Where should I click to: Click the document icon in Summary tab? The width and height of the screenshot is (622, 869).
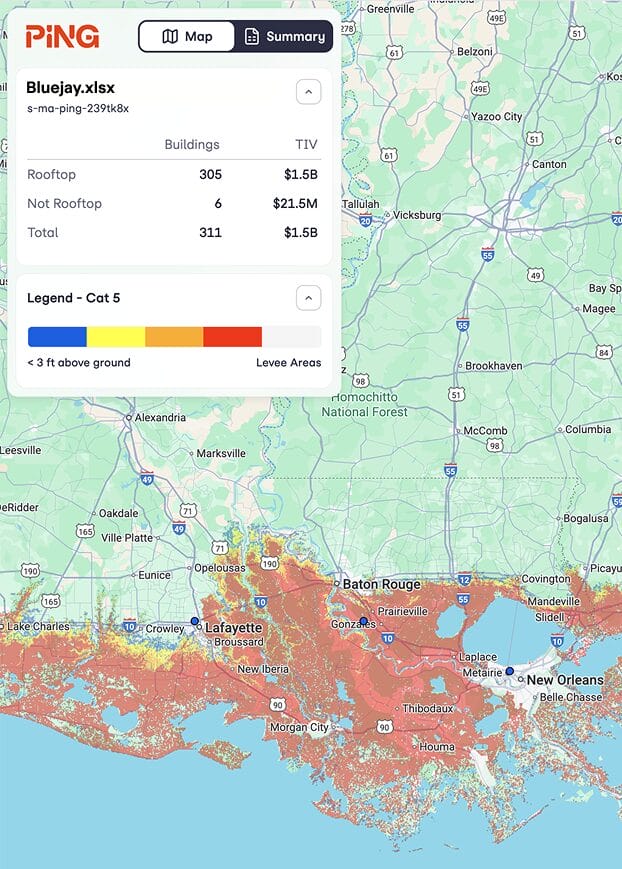(252, 36)
